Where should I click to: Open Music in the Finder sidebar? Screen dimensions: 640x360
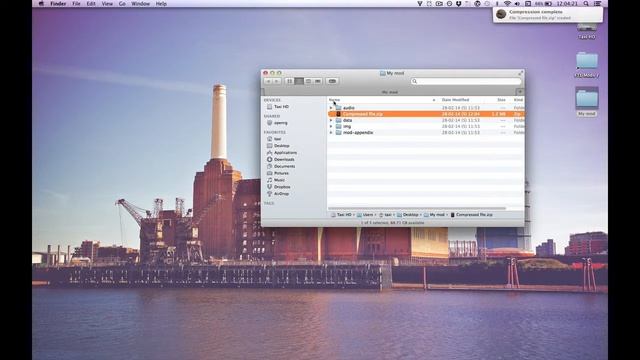tap(276, 180)
